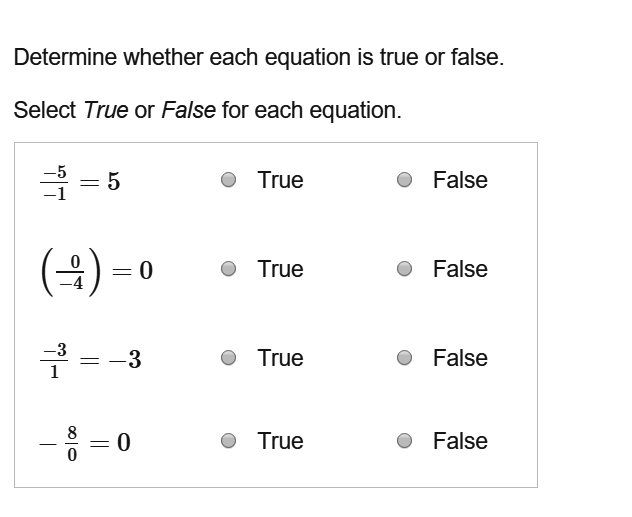Click the equation -3/1 = -3
The height and width of the screenshot is (517, 632).
click(x=90, y=361)
